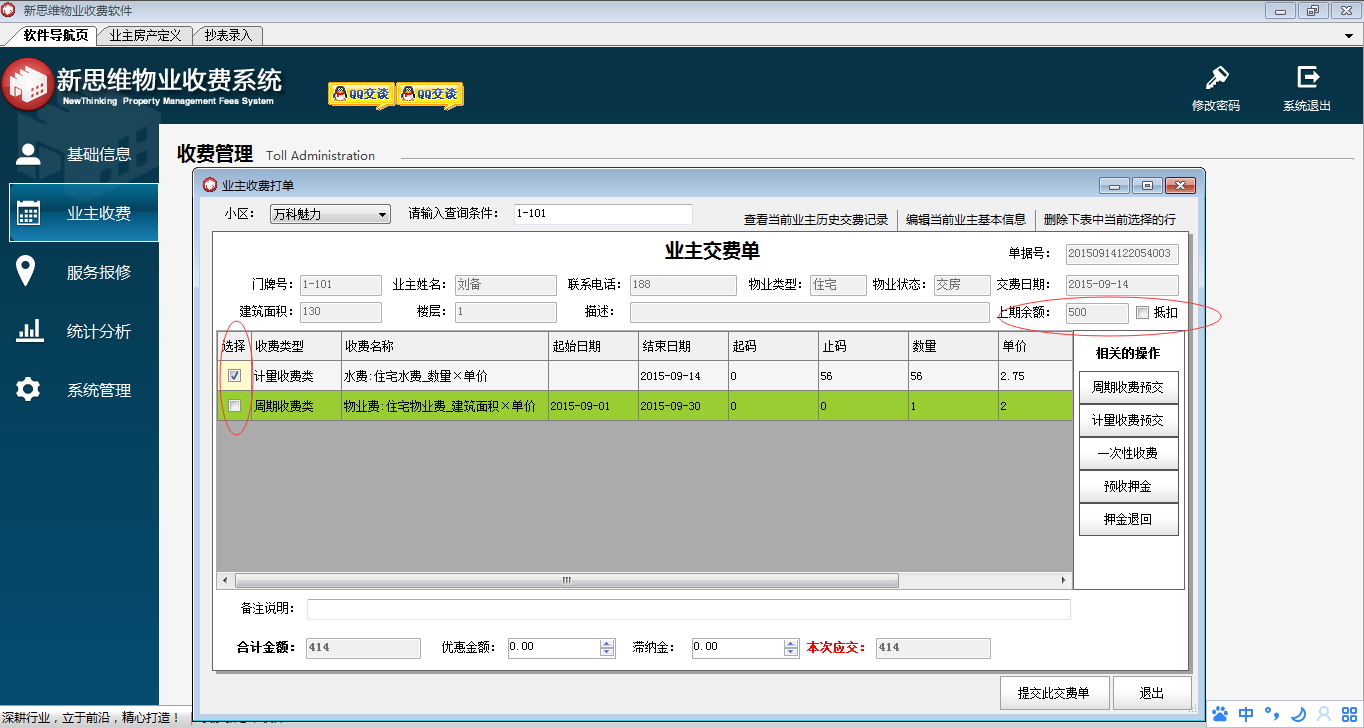The height and width of the screenshot is (728, 1364).
Task: Click the 一次性收费 button
Action: [x=1128, y=454]
